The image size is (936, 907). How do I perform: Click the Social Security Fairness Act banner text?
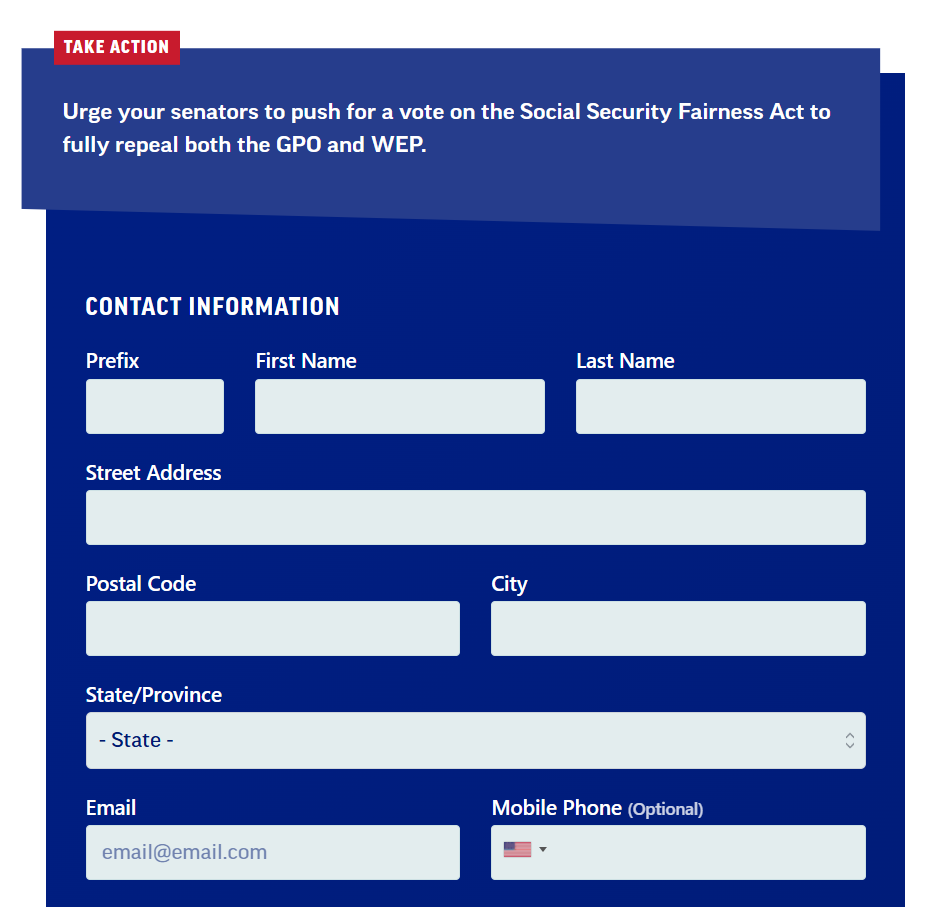[x=447, y=128]
